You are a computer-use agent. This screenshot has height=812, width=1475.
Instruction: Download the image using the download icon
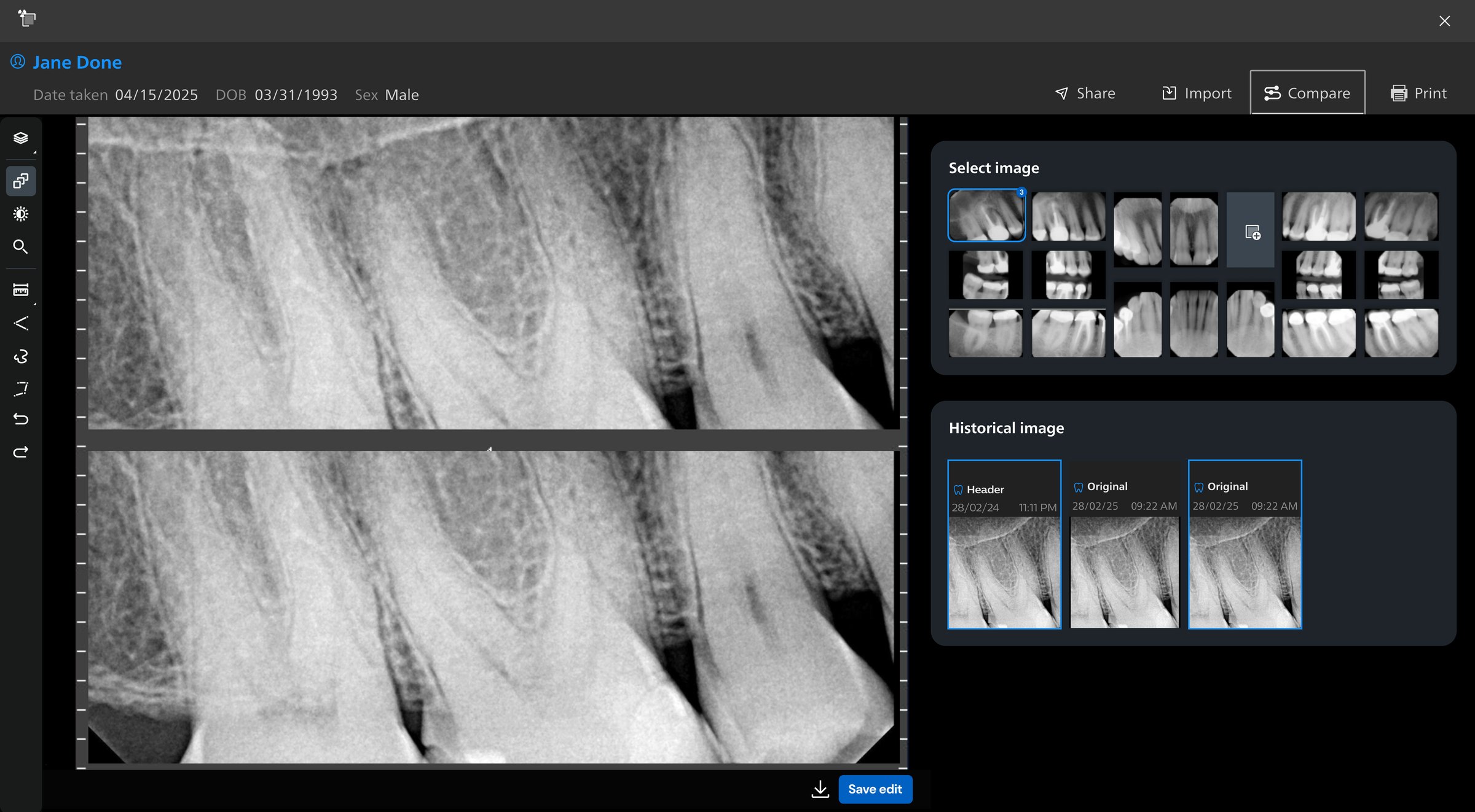tap(820, 789)
